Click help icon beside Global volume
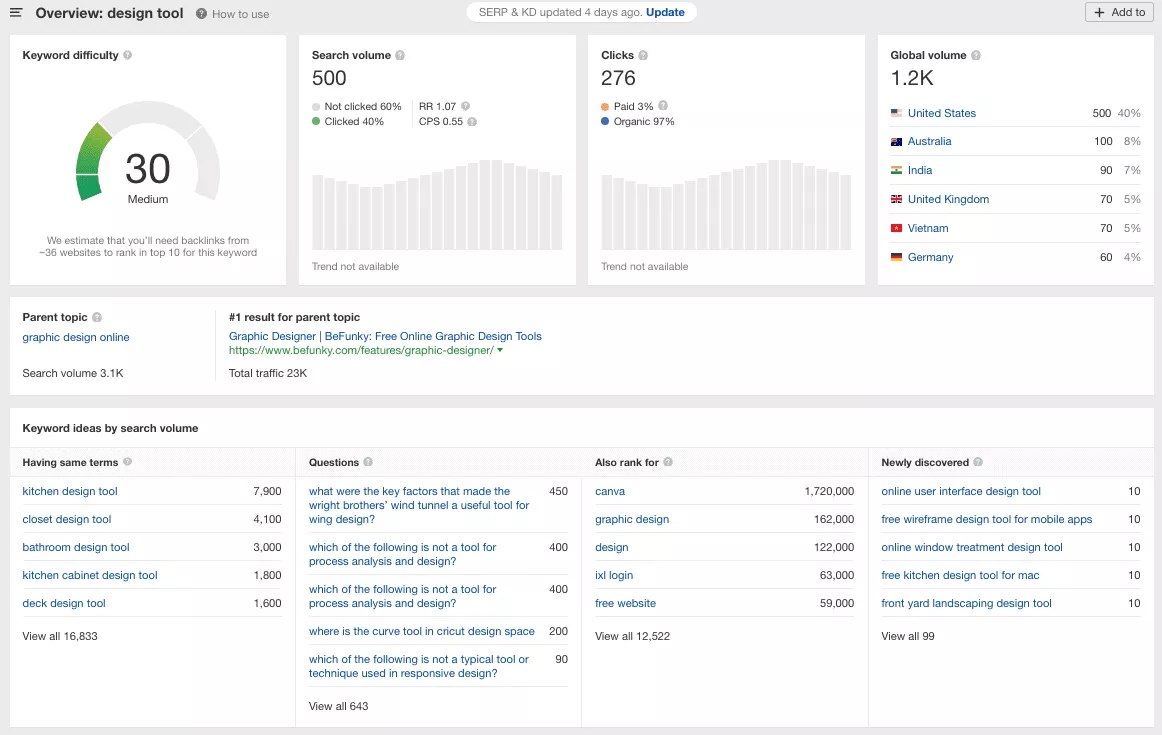Image resolution: width=1162 pixels, height=735 pixels. tap(976, 56)
